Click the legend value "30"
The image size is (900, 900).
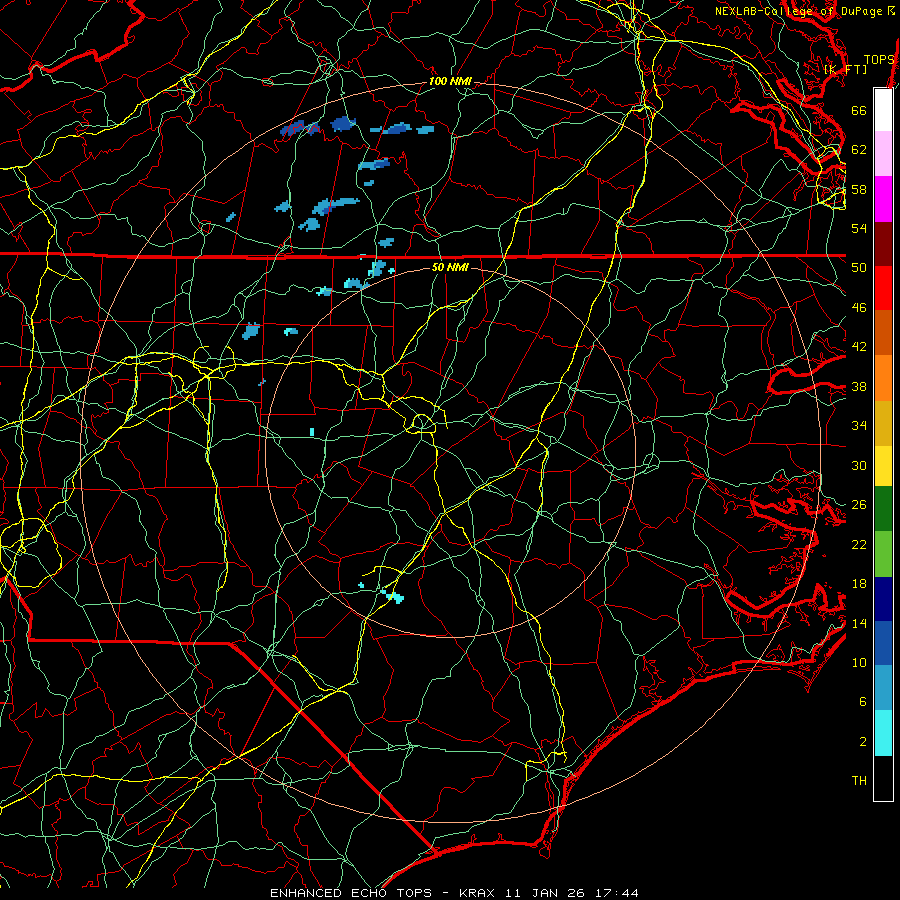859,465
